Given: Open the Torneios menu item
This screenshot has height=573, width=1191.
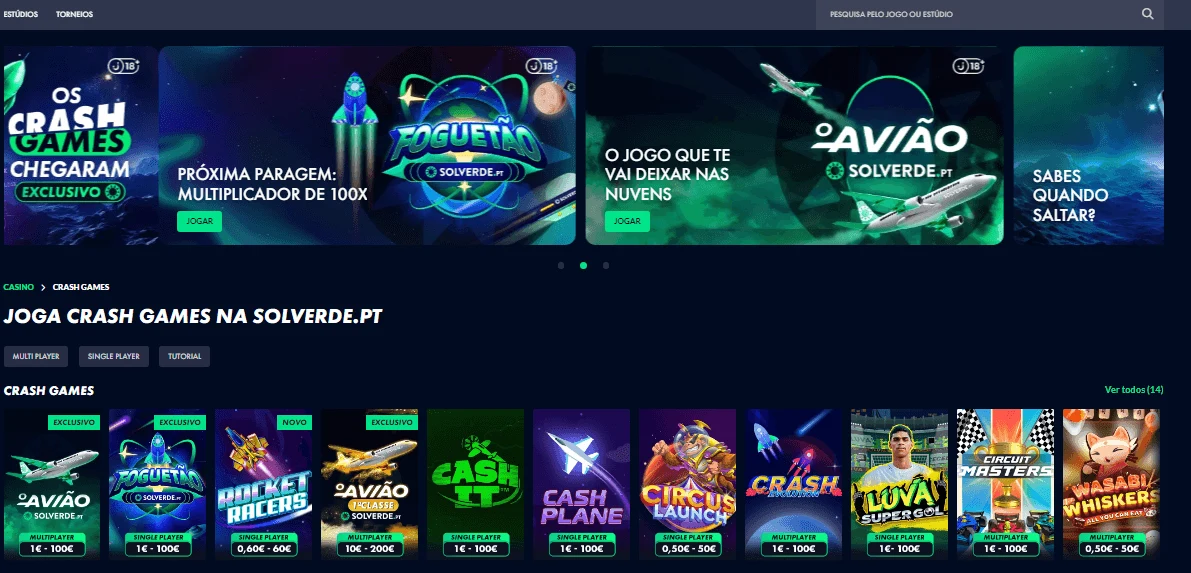Looking at the screenshot, I should point(74,14).
